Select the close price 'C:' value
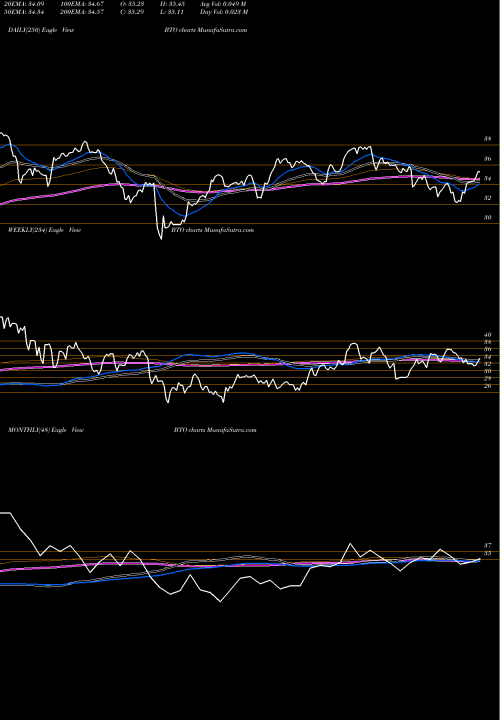Image resolution: width=500 pixels, height=720 pixels. (130, 12)
